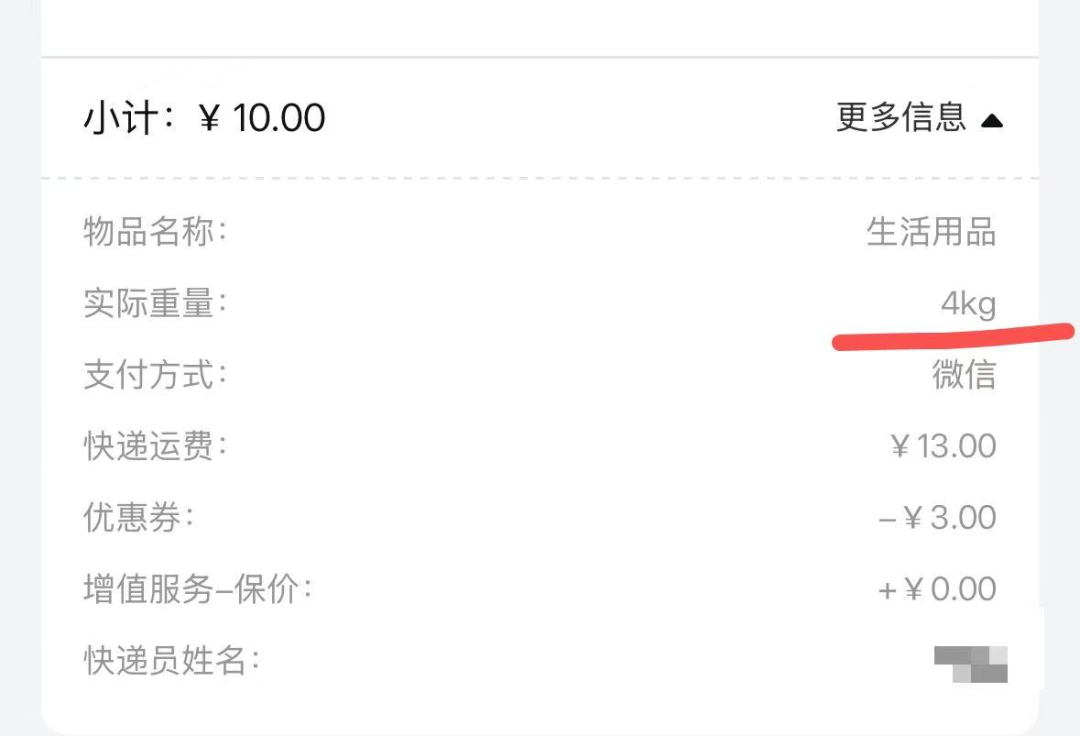Click the –¥3.00 coupon discount value

click(x=937, y=518)
